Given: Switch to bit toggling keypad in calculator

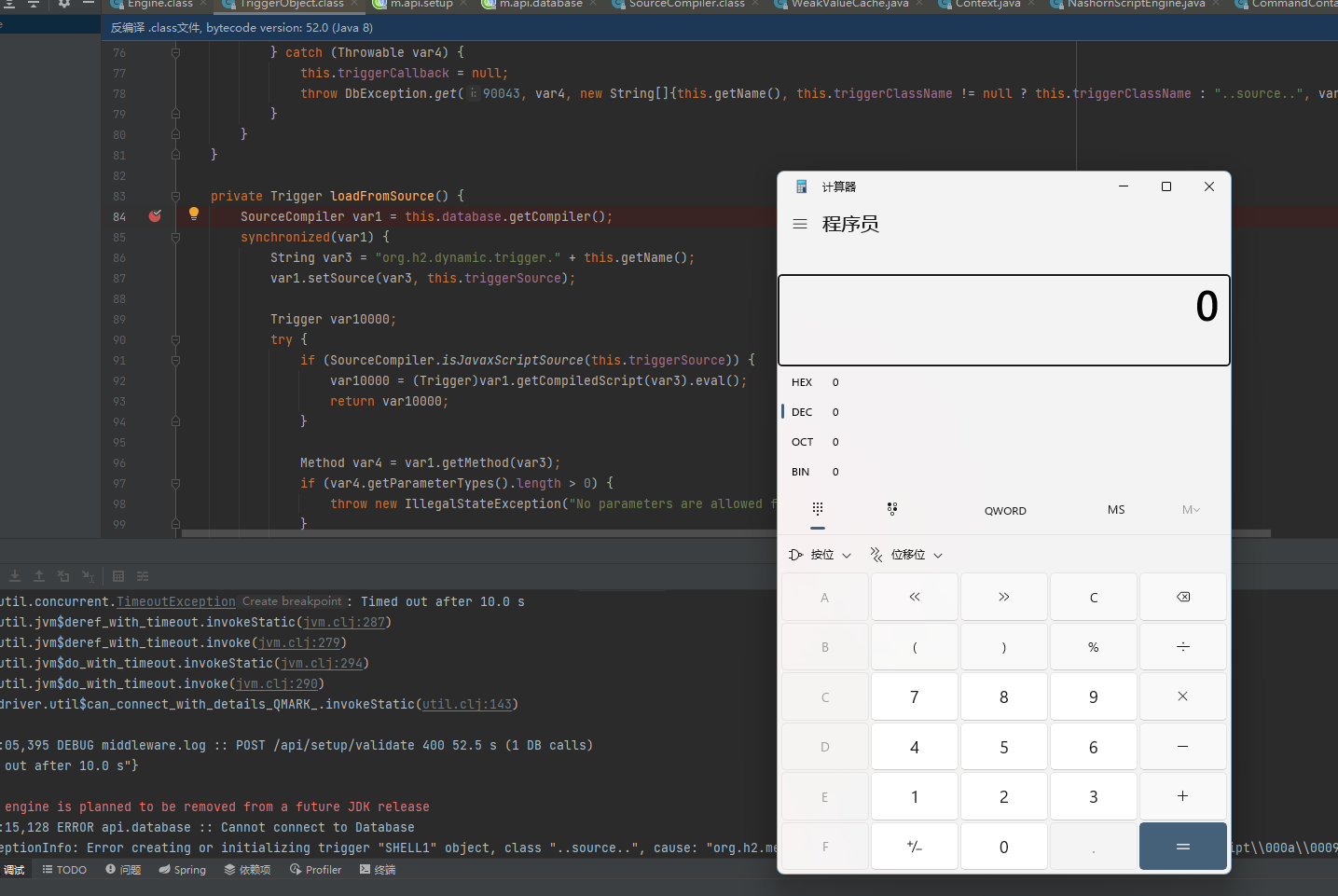Looking at the screenshot, I should tap(892, 509).
